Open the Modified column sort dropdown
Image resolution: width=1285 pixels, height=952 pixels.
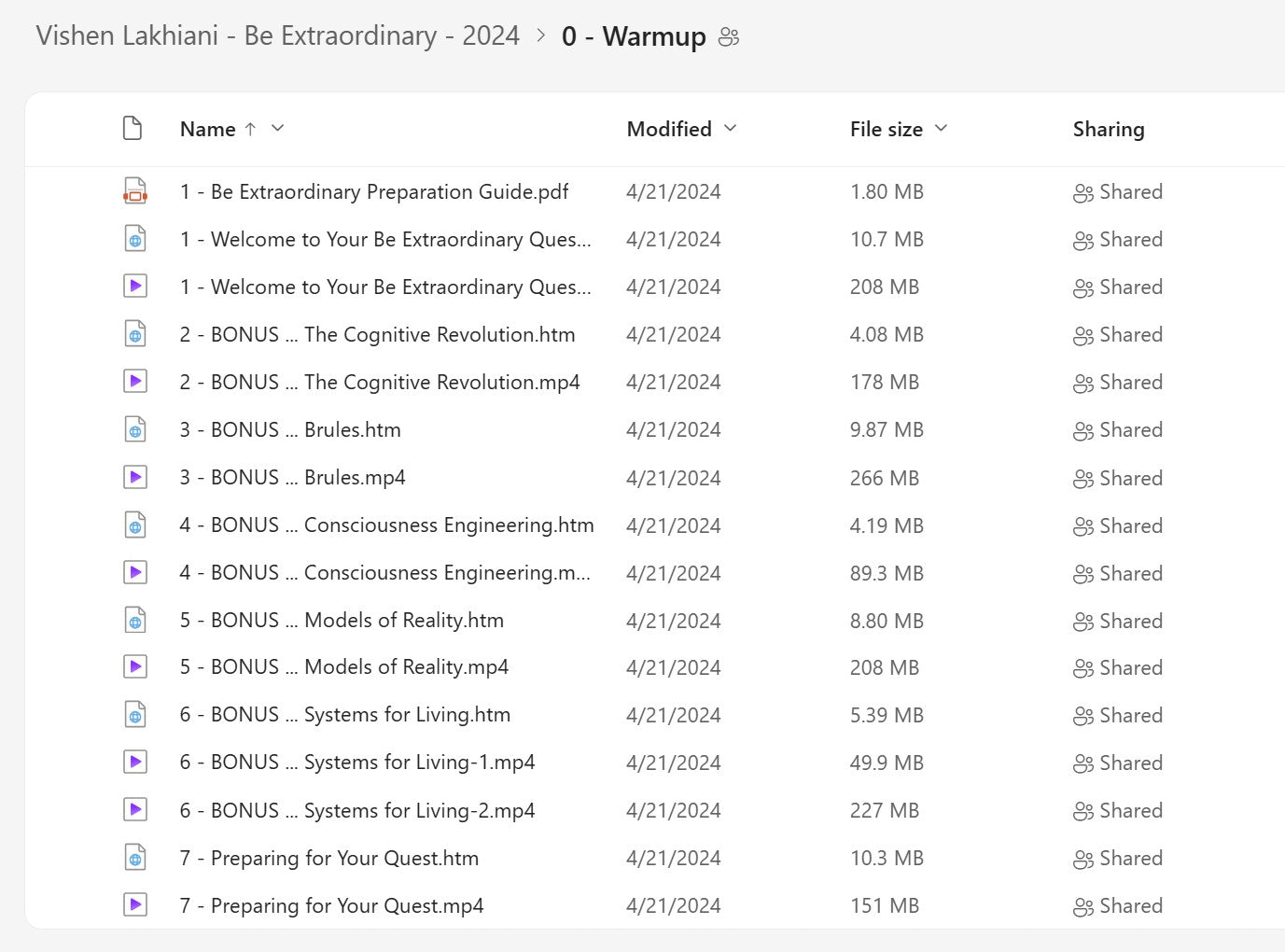730,129
